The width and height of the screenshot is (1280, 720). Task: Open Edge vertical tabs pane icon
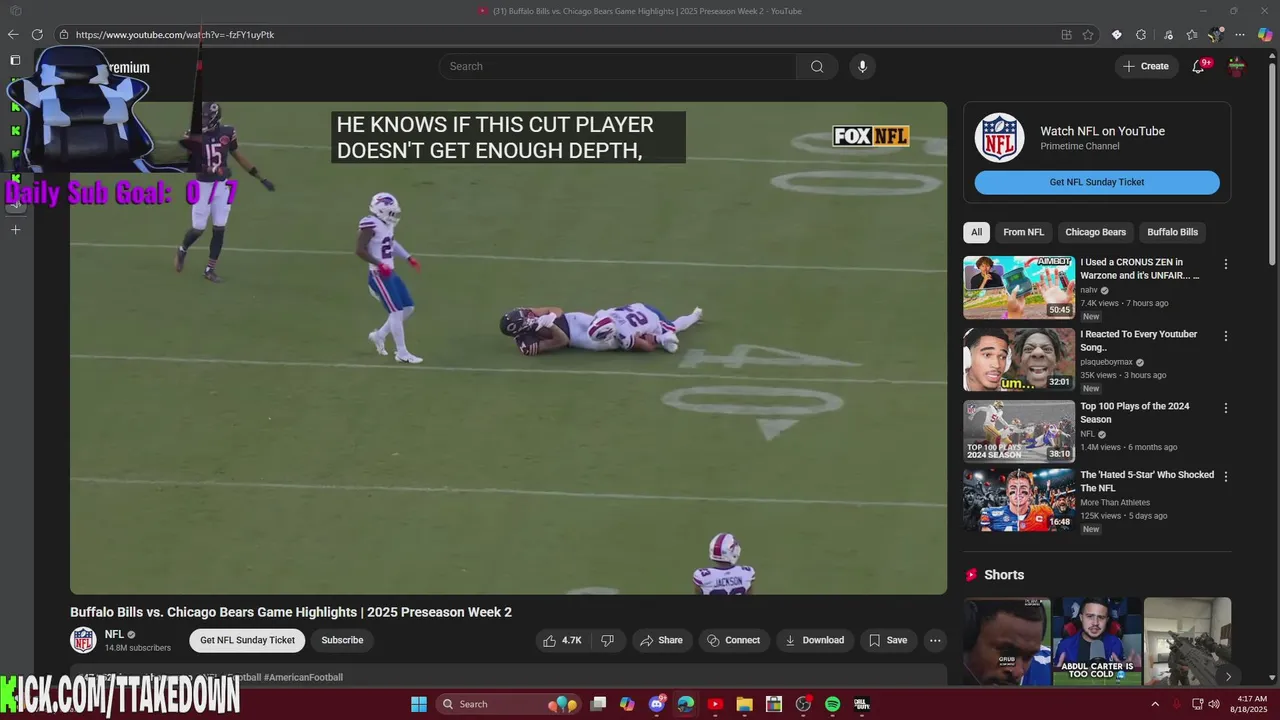(15, 60)
